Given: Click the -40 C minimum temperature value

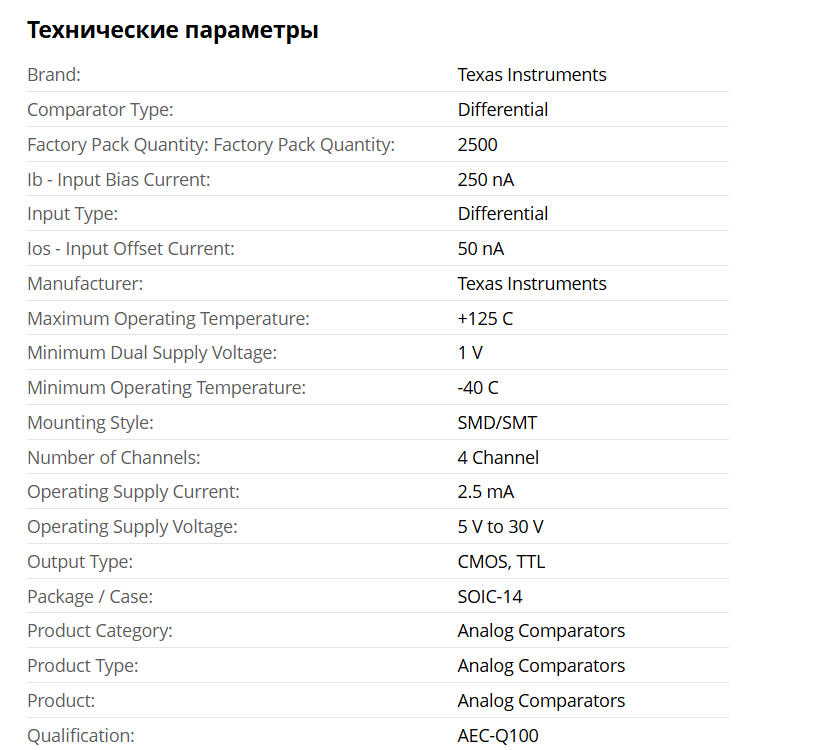Looking at the screenshot, I should click(478, 388).
